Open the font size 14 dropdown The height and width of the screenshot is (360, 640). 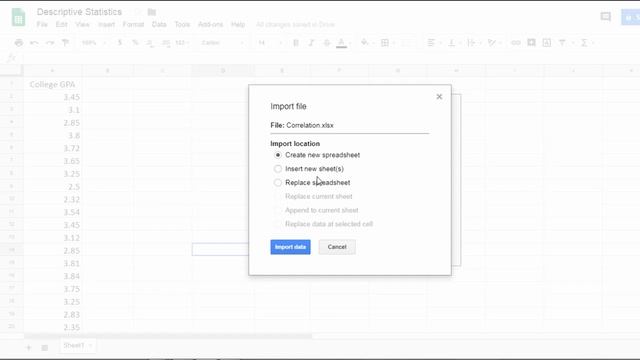click(269, 42)
